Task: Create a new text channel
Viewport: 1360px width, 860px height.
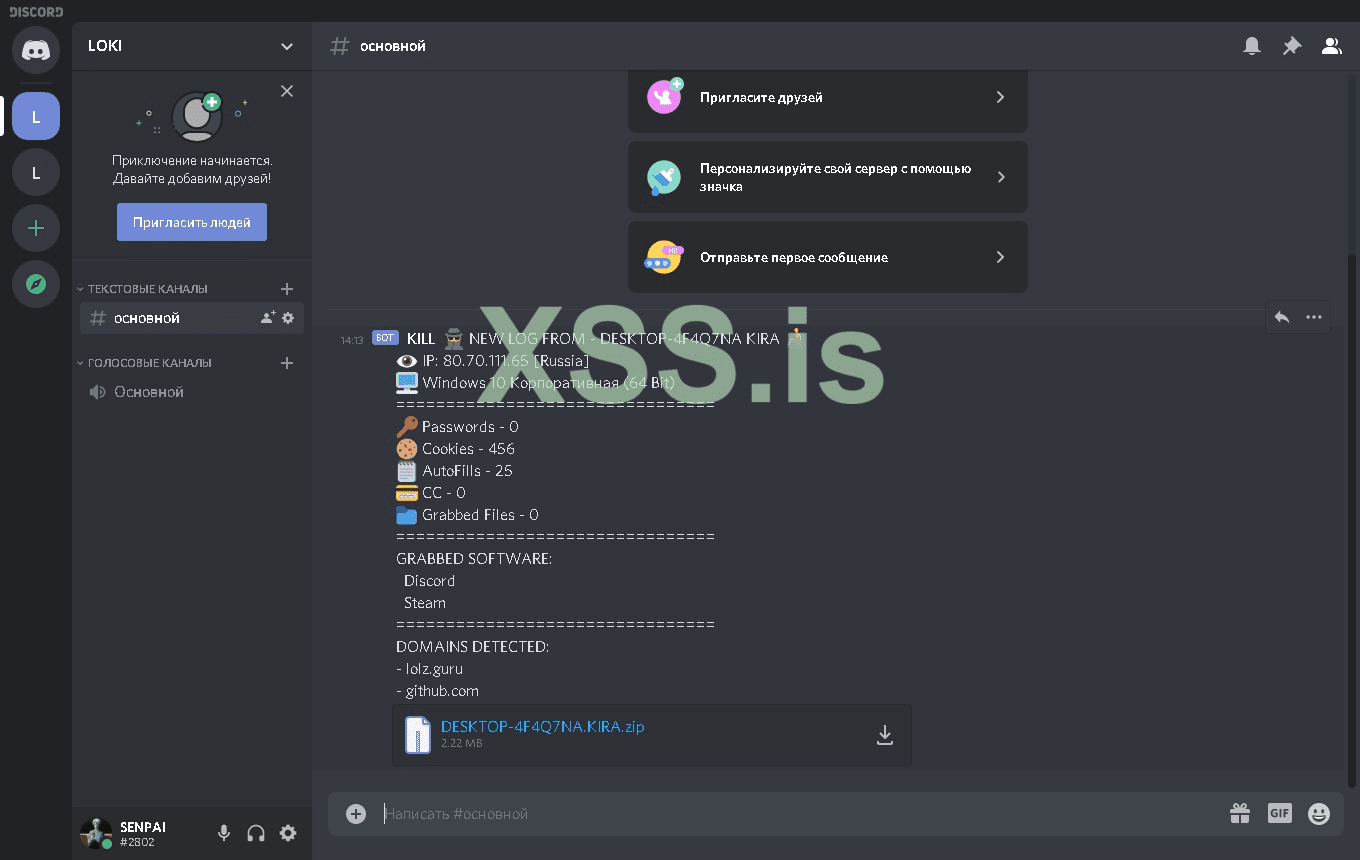Action: pos(287,289)
